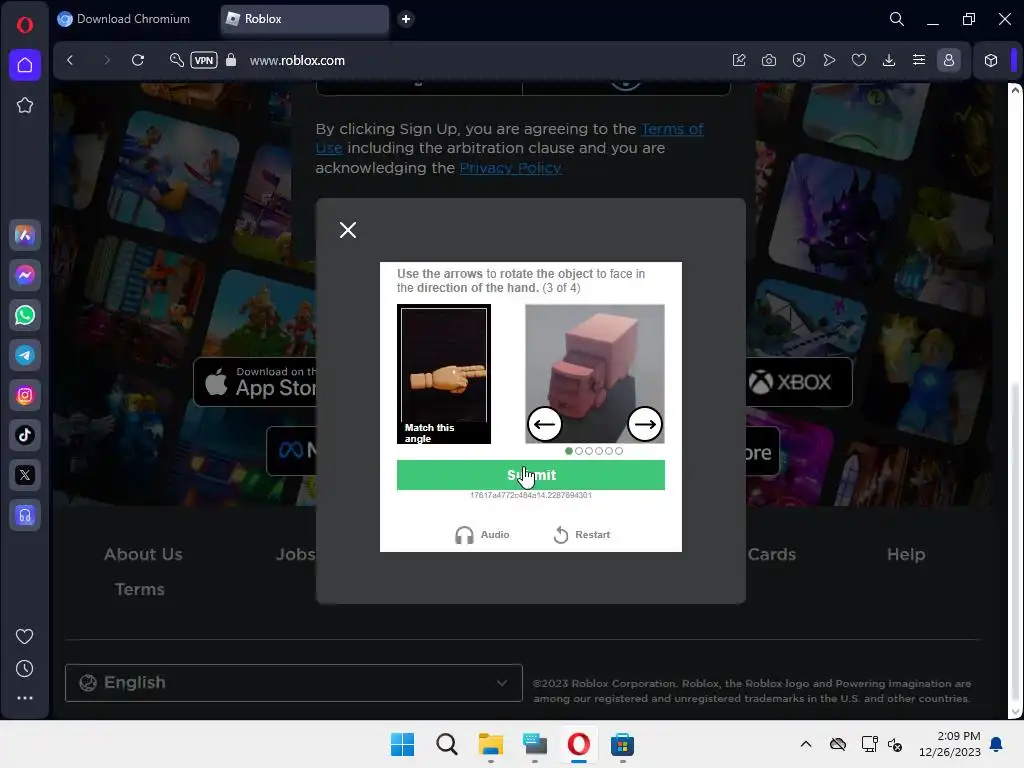1024x768 pixels.
Task: View site security lock info
Action: [x=231, y=60]
